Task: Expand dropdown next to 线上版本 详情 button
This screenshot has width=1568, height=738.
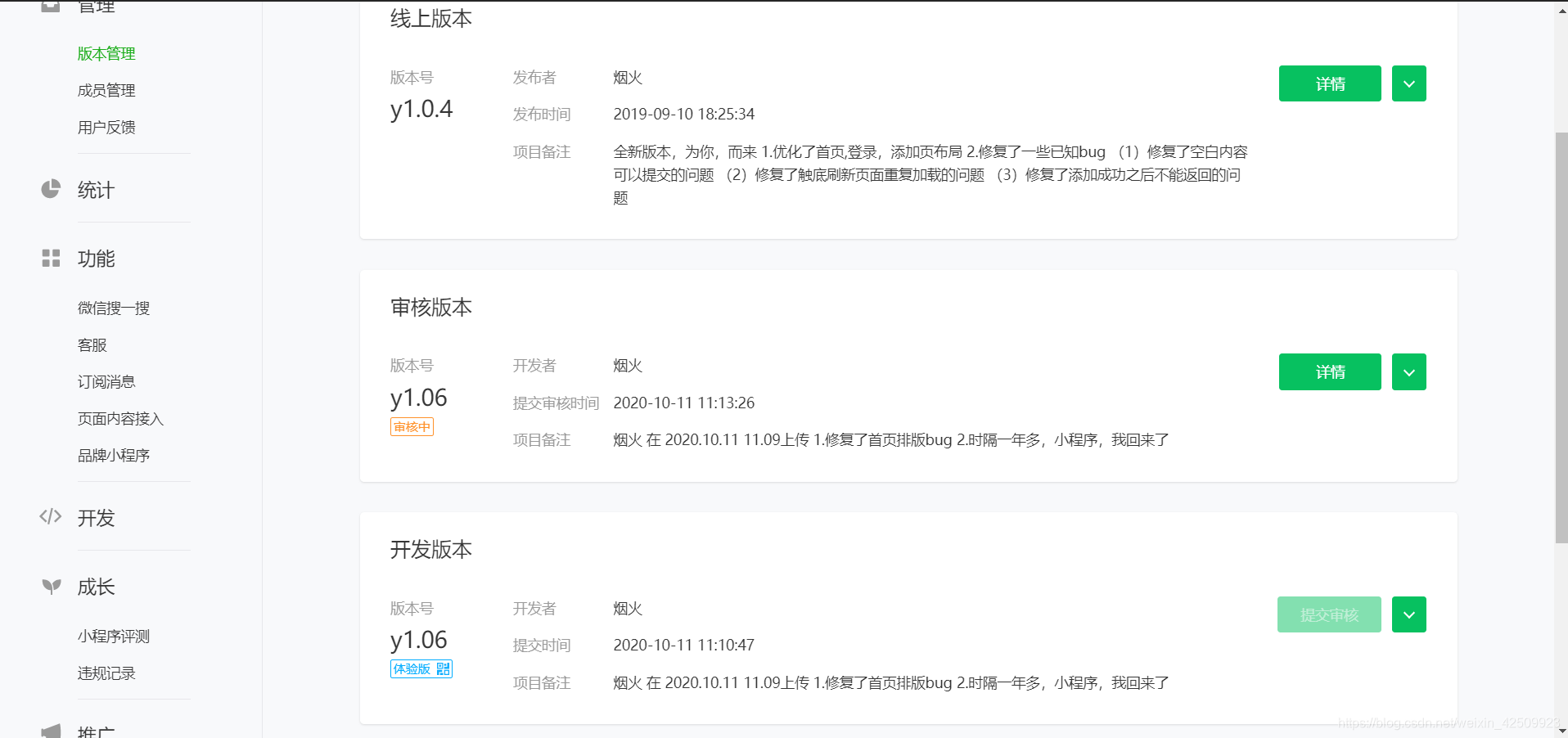Action: click(1408, 83)
